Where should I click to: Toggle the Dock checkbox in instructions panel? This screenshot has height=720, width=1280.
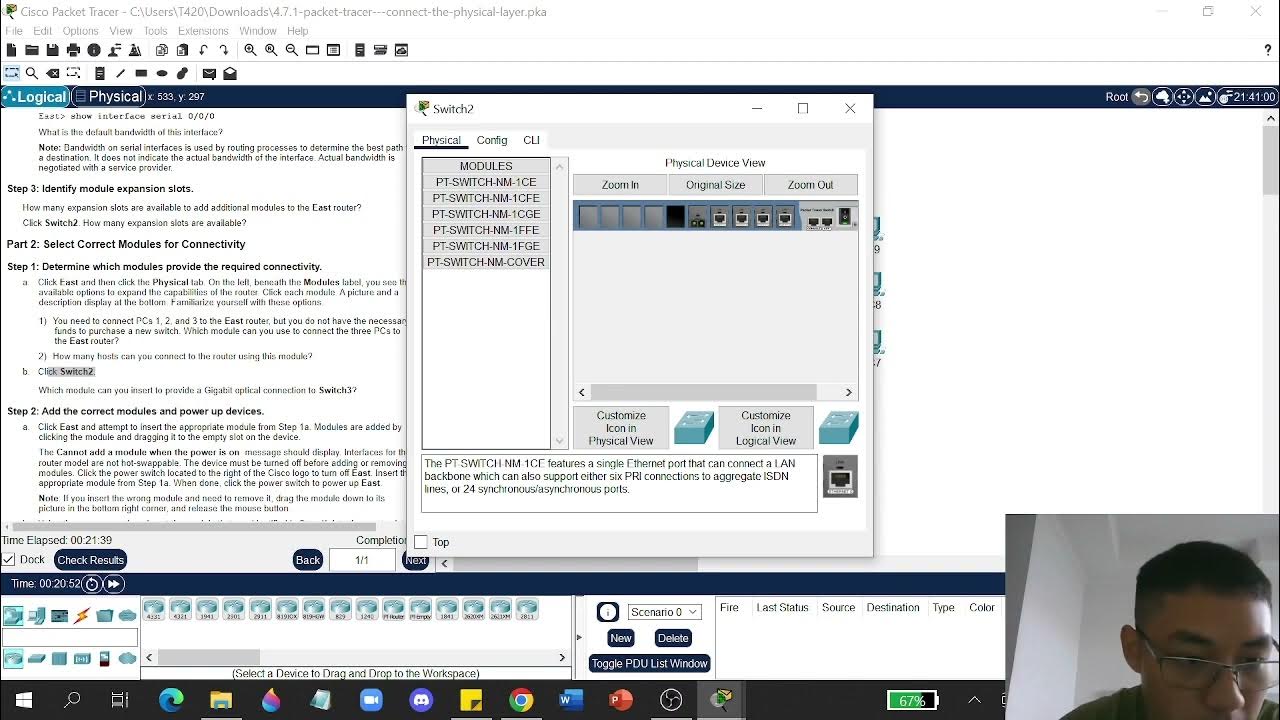pos(8,560)
